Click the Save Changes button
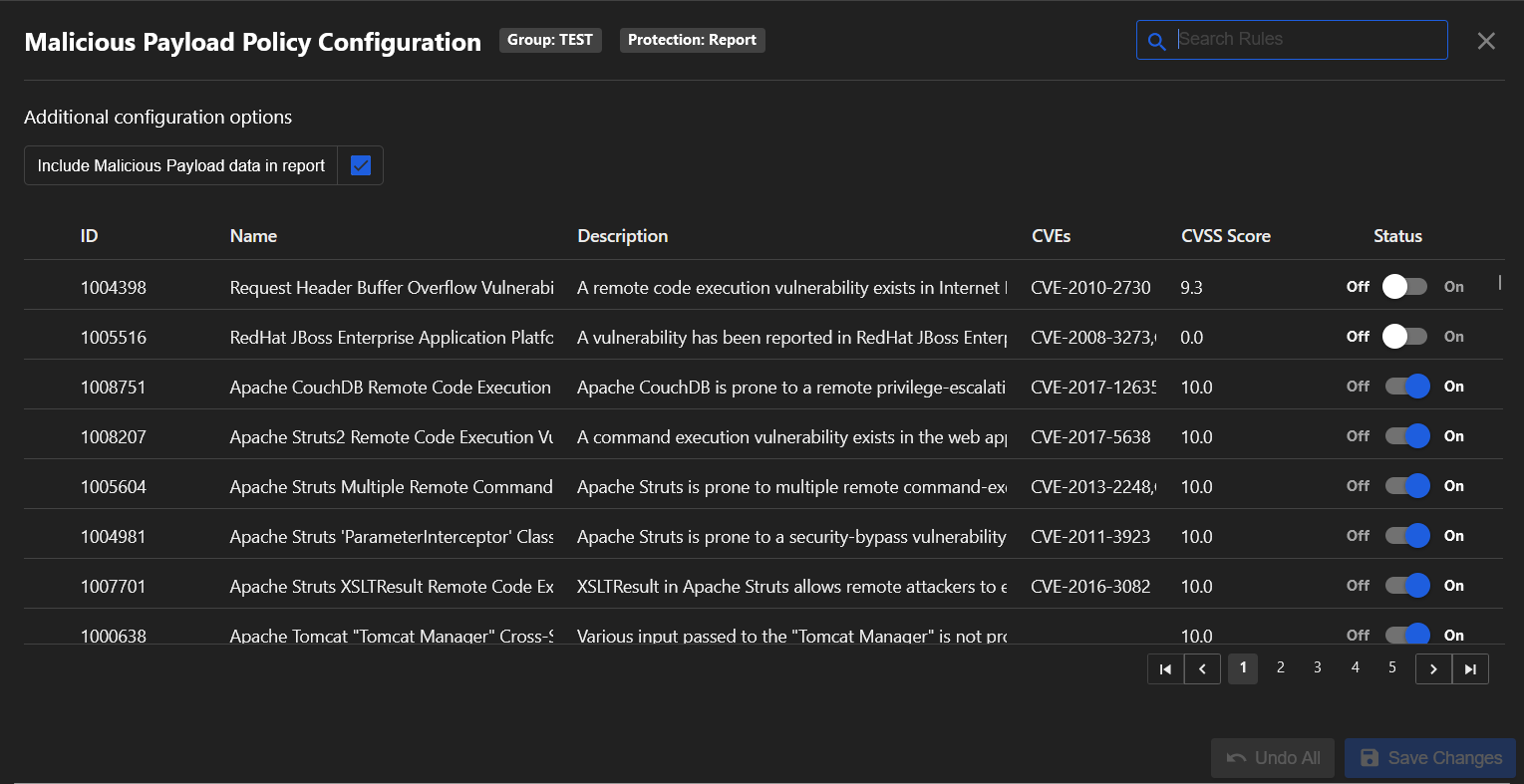The image size is (1524, 784). [1429, 758]
